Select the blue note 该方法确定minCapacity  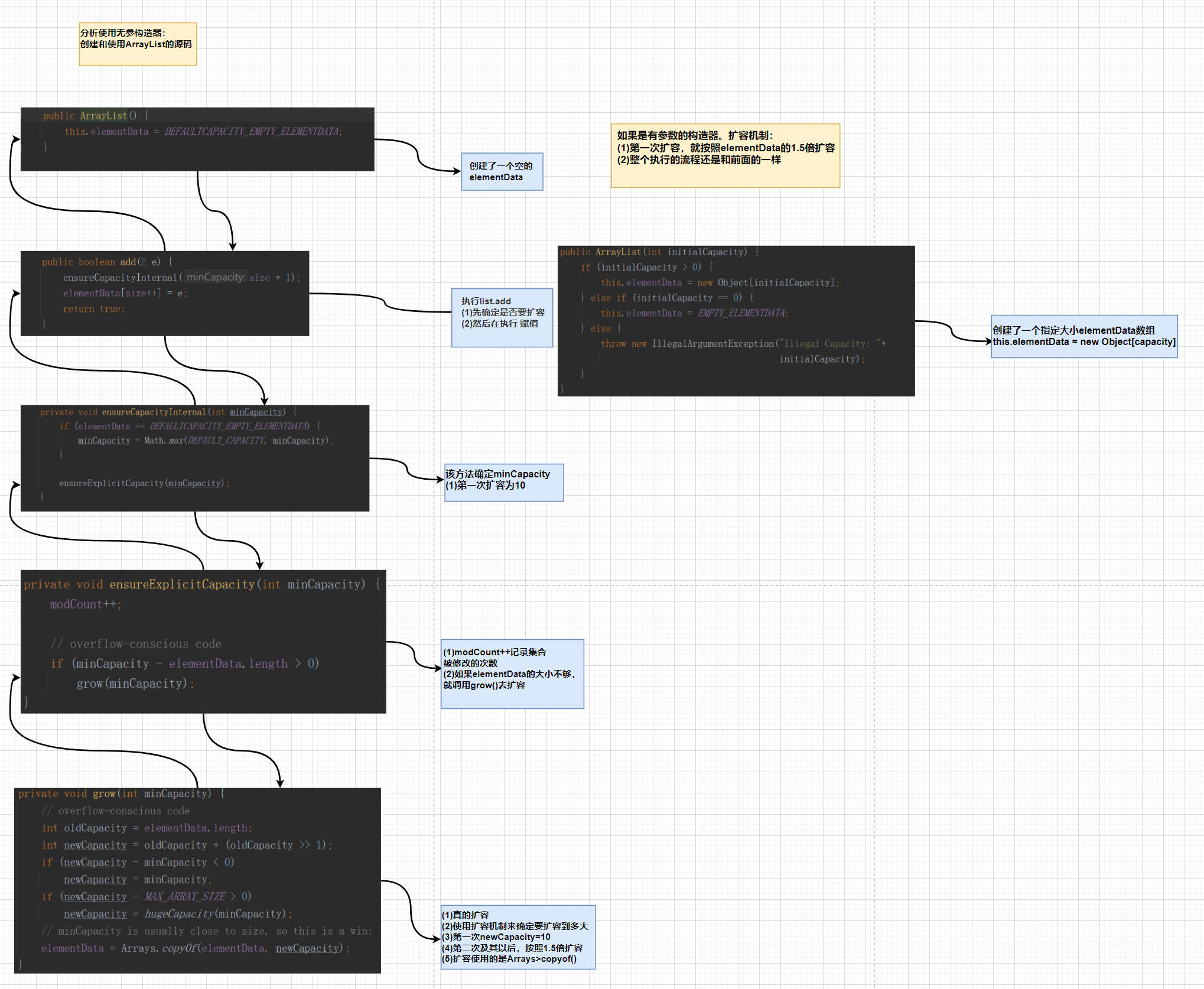click(503, 483)
